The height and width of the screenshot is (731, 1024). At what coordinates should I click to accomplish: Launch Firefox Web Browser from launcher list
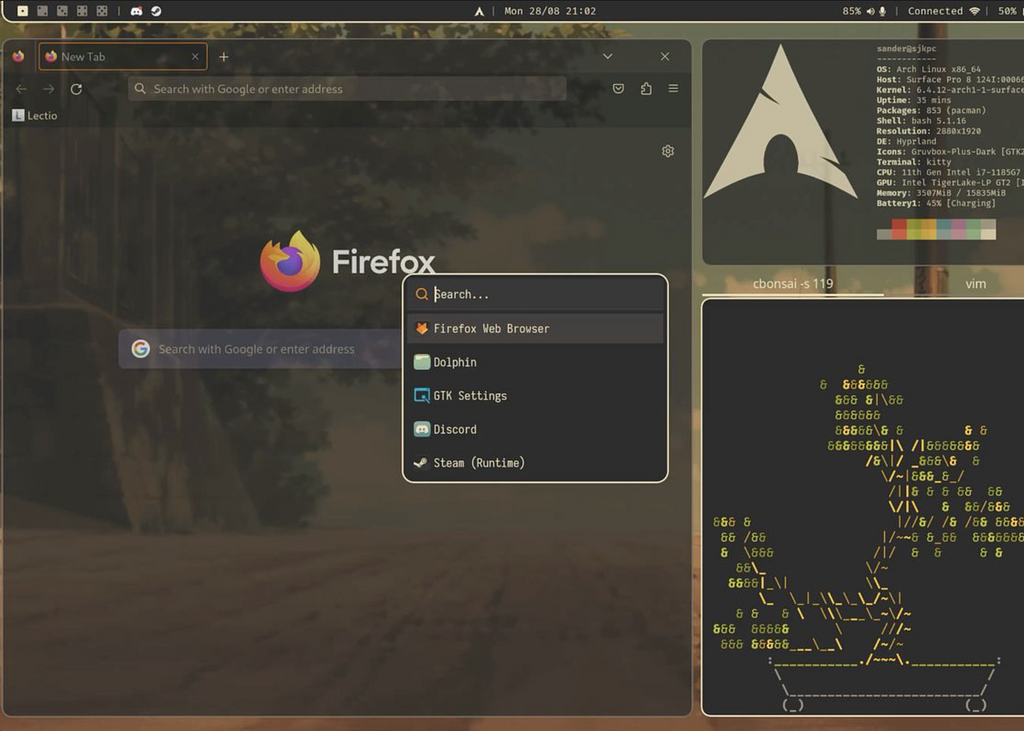[536, 329]
